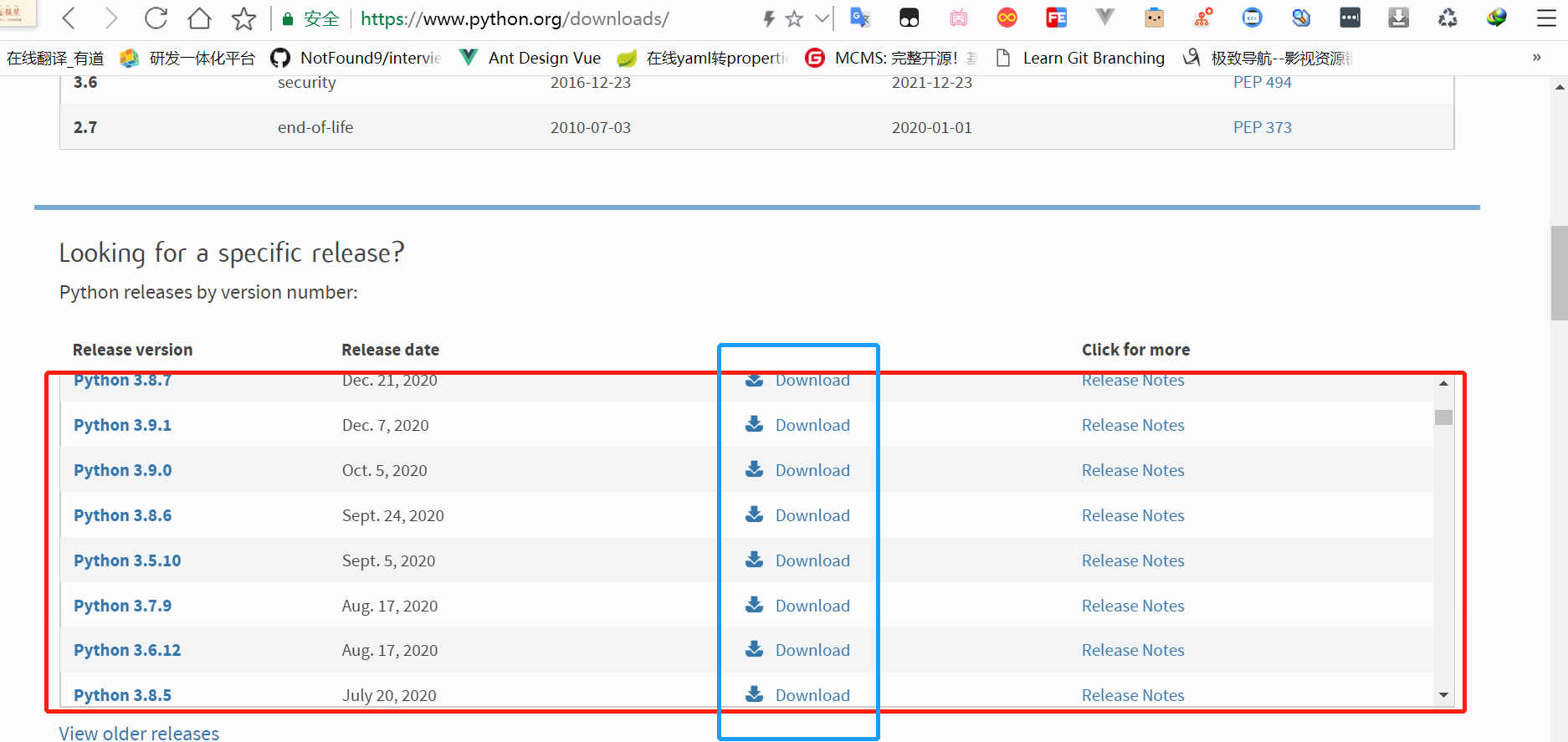The image size is (1568, 742).
Task: Open the Python 3.6.12 release page
Action: click(127, 650)
